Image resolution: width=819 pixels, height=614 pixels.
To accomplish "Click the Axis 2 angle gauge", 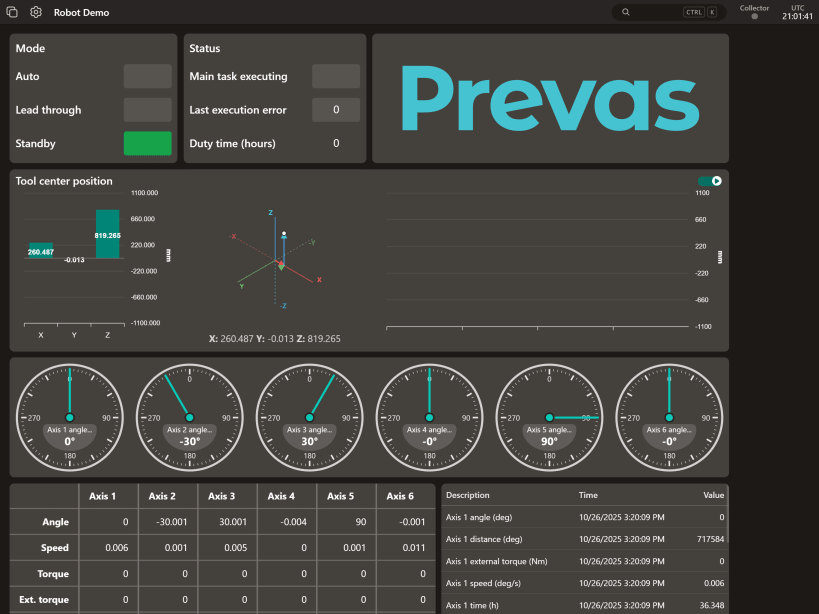I will pos(190,417).
